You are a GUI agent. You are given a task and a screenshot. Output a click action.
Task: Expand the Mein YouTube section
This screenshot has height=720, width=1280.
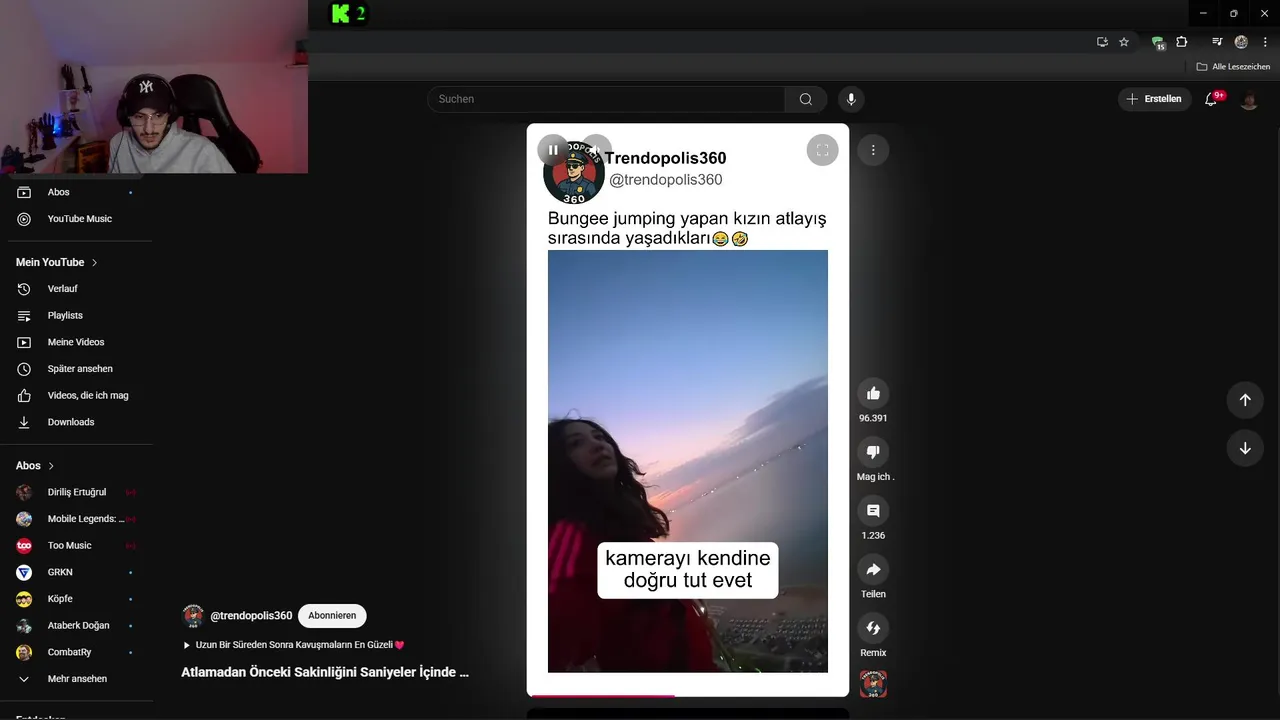coord(57,262)
